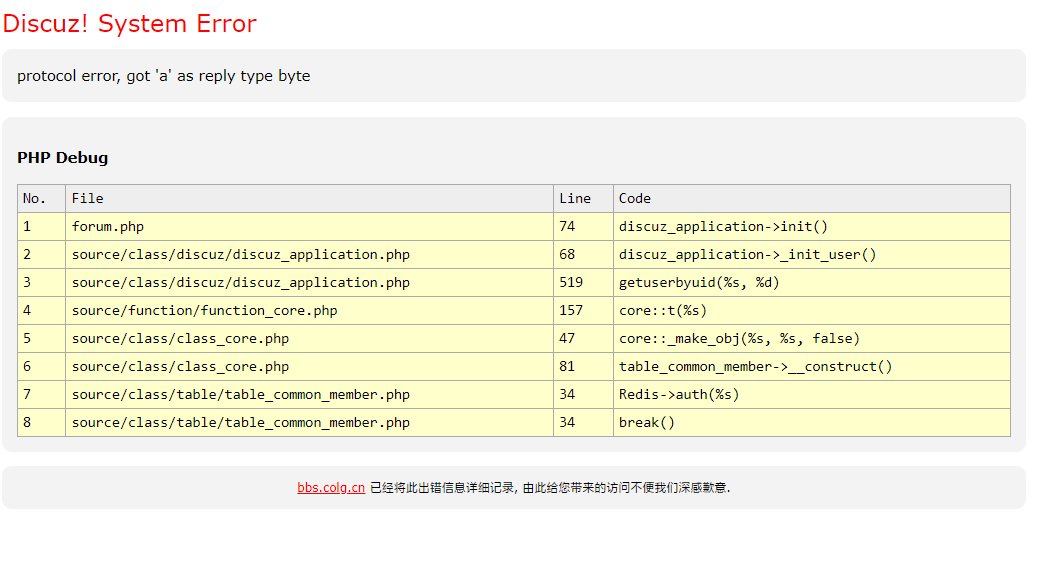
Task: Click row number "7" in the No. column
Action: coord(41,394)
